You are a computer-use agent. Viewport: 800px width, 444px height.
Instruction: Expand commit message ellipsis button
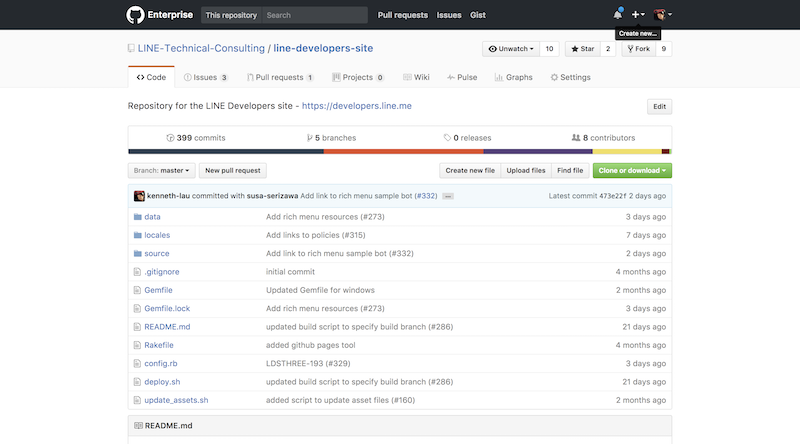(x=447, y=196)
